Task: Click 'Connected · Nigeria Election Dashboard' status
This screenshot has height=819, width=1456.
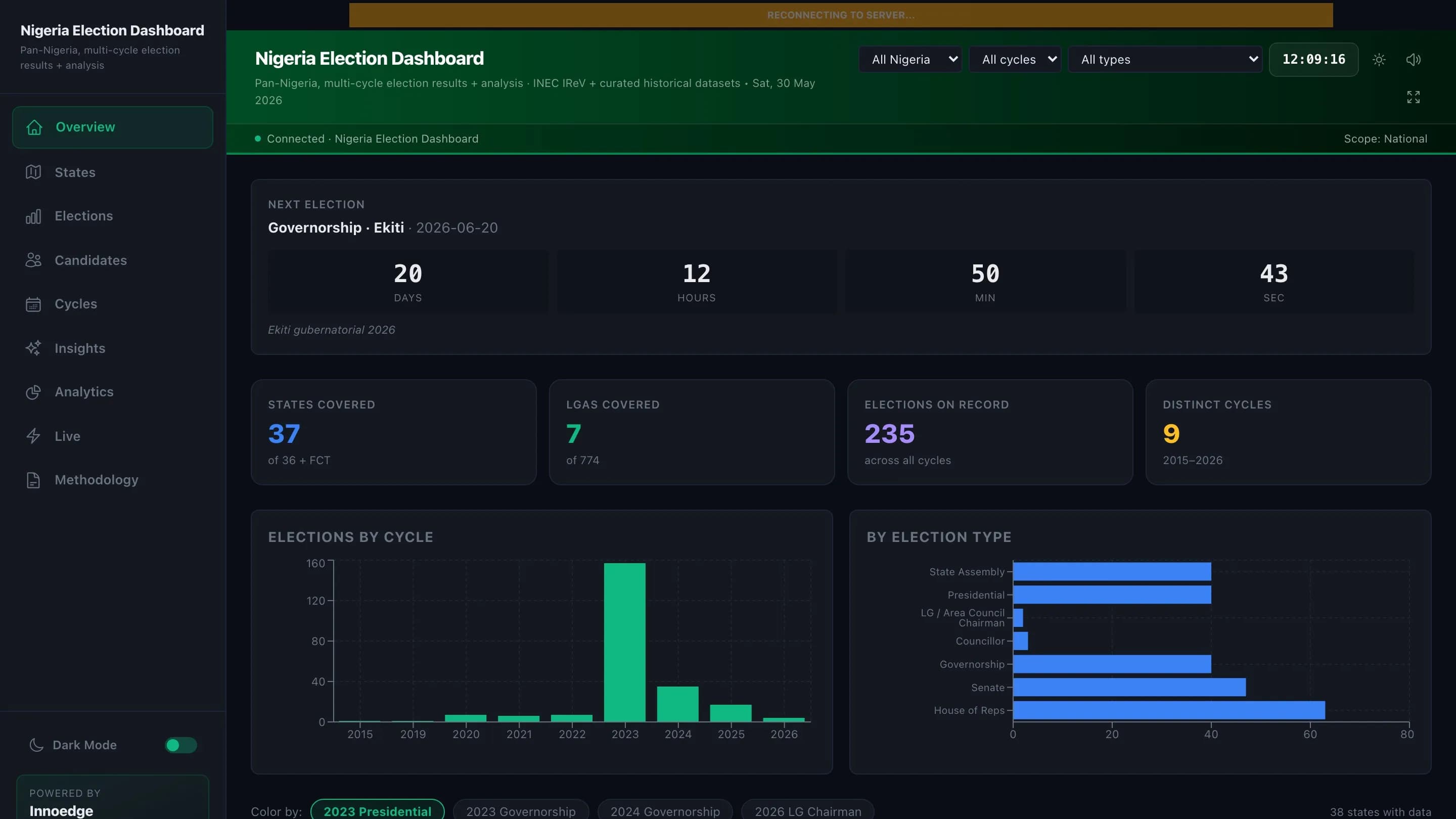Action: pyautogui.click(x=373, y=139)
